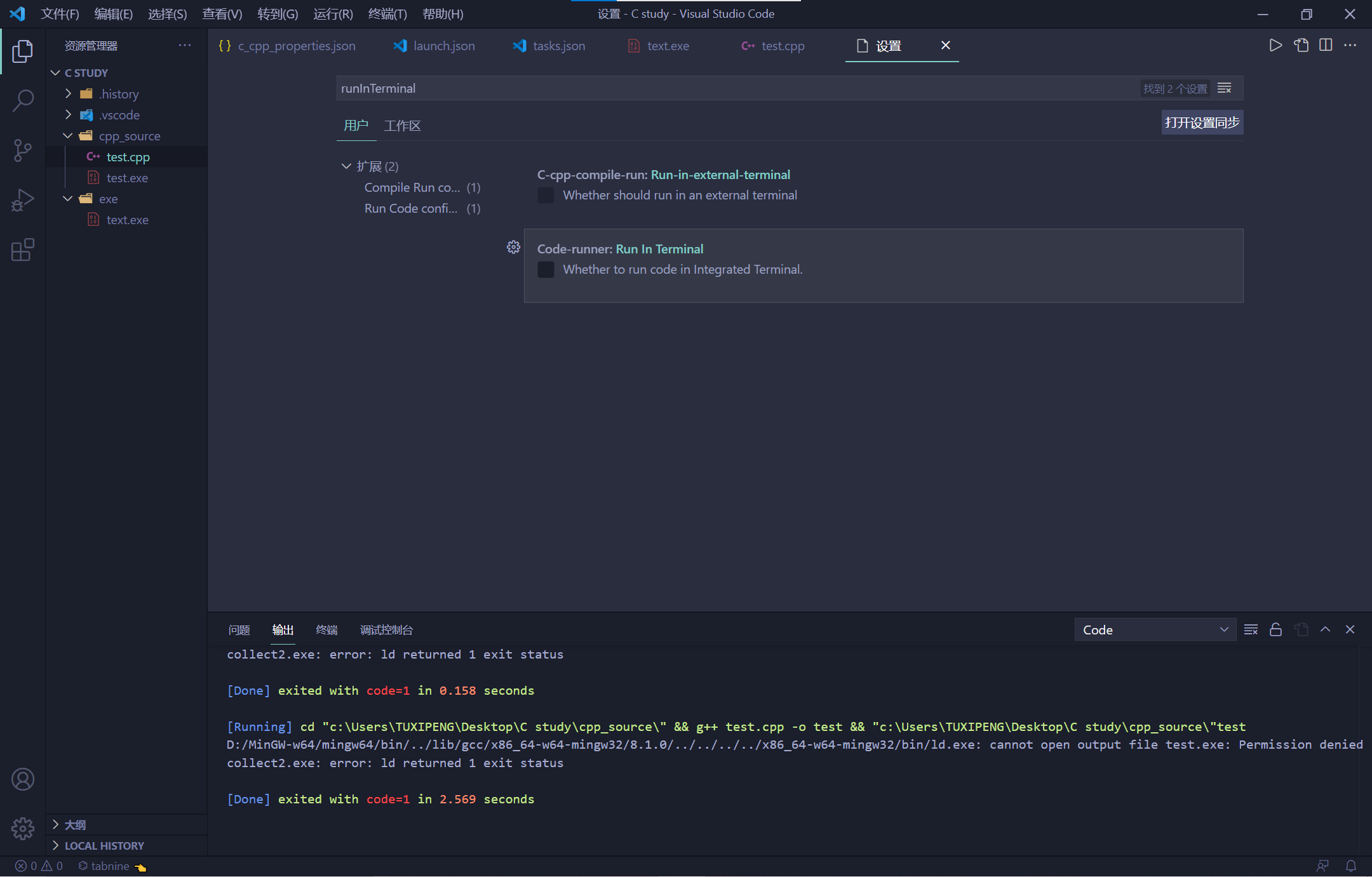Switch to the tasks.json tab
This screenshot has height=877, width=1372.
(558, 46)
